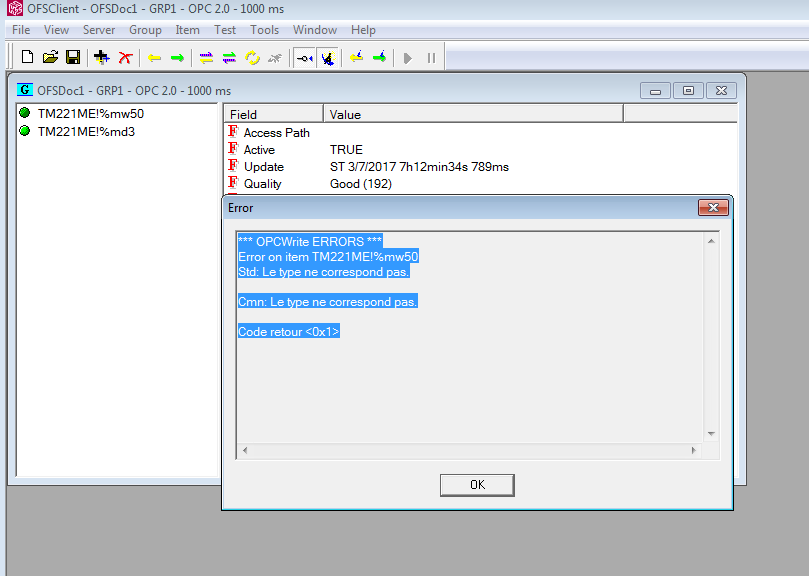809x576 pixels.
Task: Click the yellow left arrow toolbar icon
Action: (x=154, y=58)
